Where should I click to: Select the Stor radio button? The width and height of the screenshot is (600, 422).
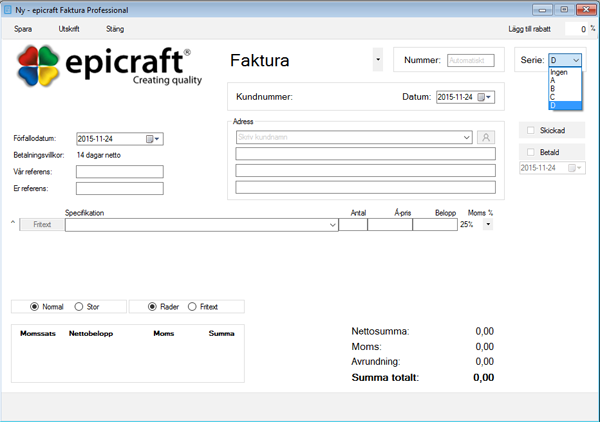[79, 307]
